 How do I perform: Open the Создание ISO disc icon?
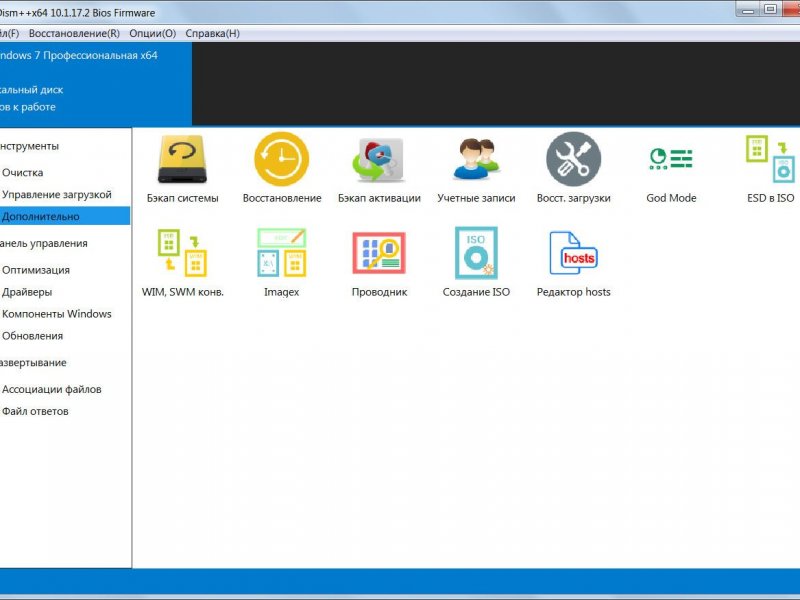coord(476,253)
